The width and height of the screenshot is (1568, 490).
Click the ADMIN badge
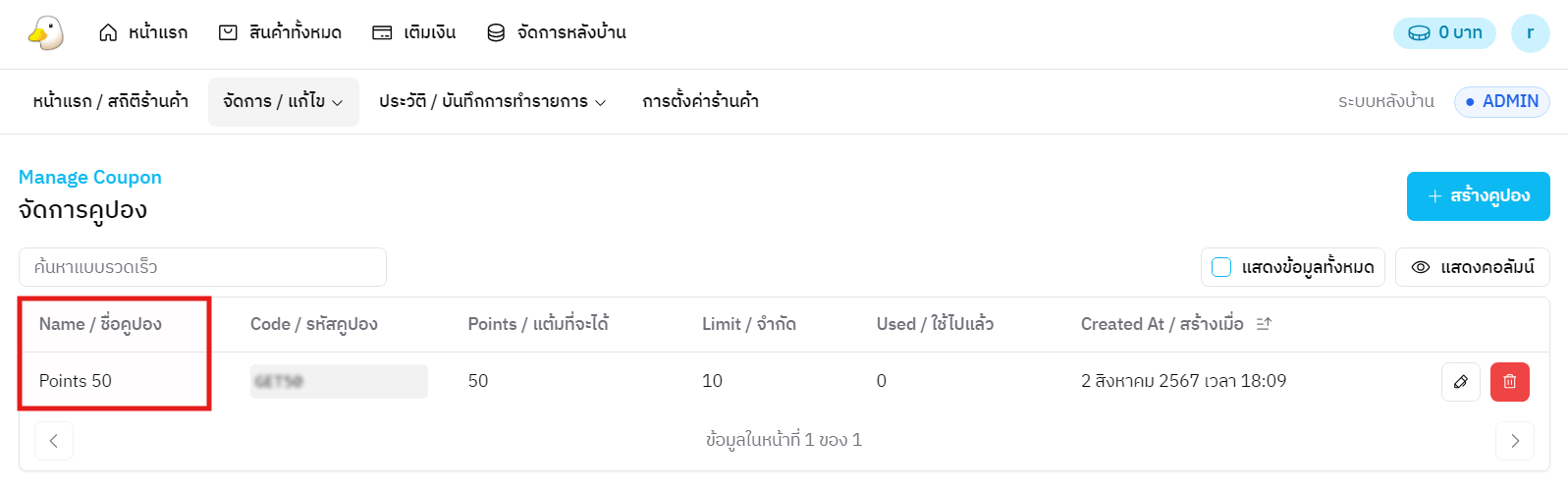point(1501,102)
